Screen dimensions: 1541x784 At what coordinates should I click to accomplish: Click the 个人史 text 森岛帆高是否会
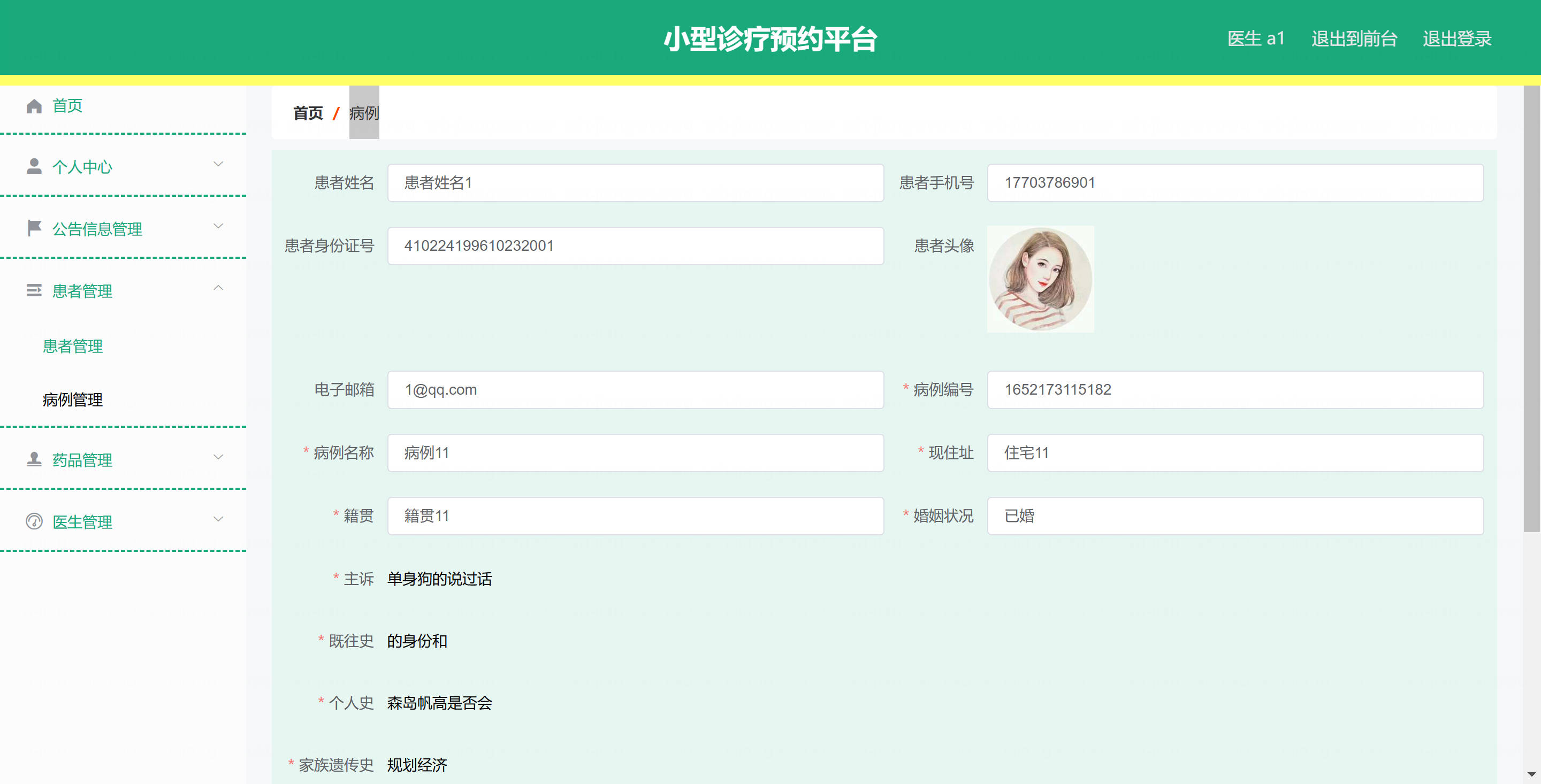point(440,703)
